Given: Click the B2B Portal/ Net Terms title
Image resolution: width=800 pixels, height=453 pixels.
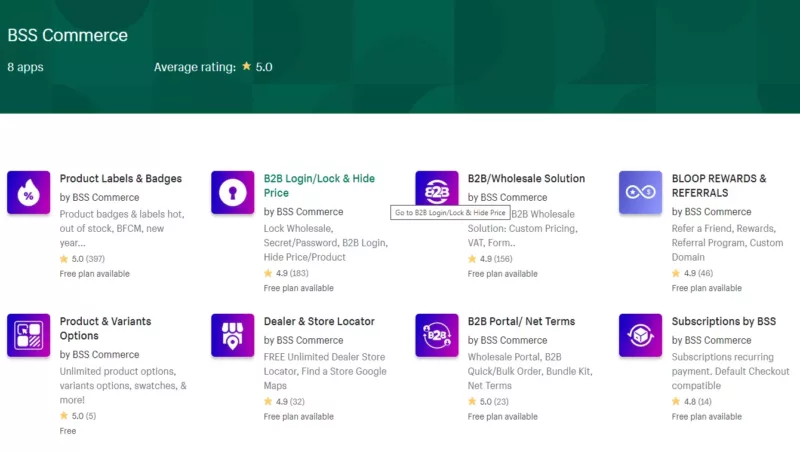Looking at the screenshot, I should pyautogui.click(x=521, y=321).
